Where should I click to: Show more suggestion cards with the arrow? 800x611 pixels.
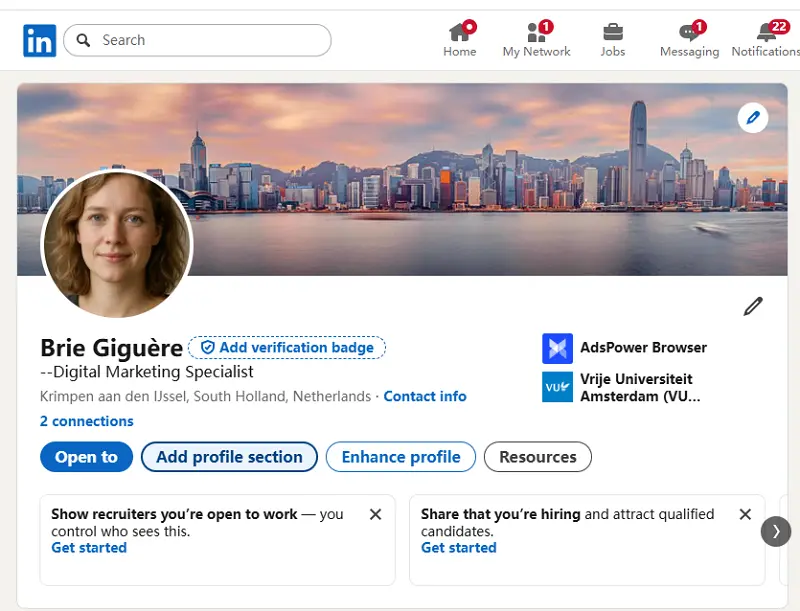[x=776, y=531]
